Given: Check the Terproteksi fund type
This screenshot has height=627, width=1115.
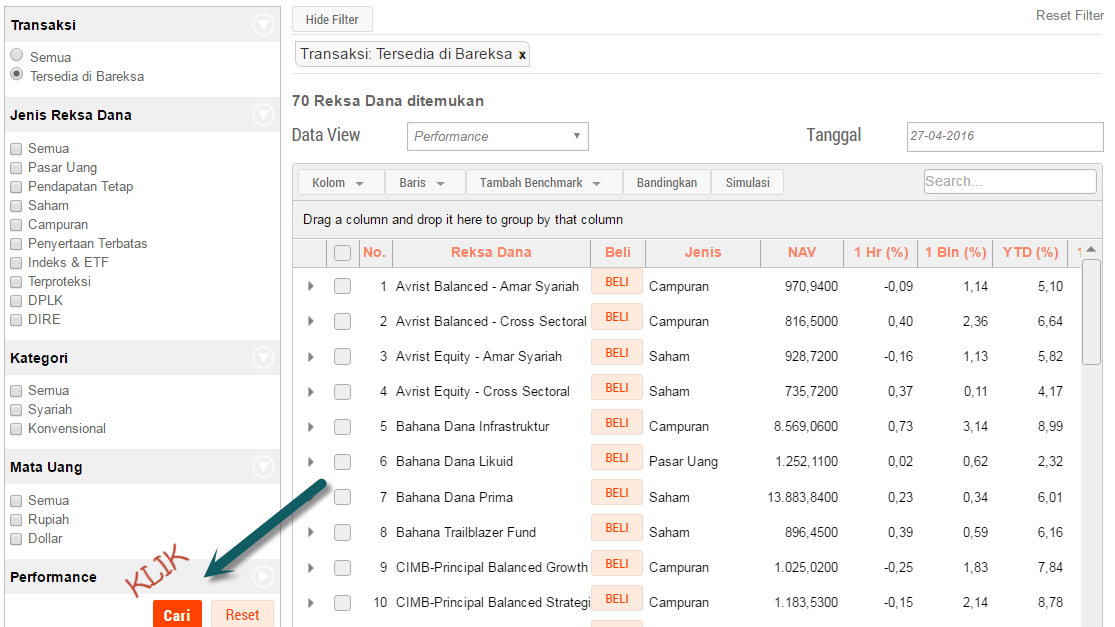Looking at the screenshot, I should (16, 282).
